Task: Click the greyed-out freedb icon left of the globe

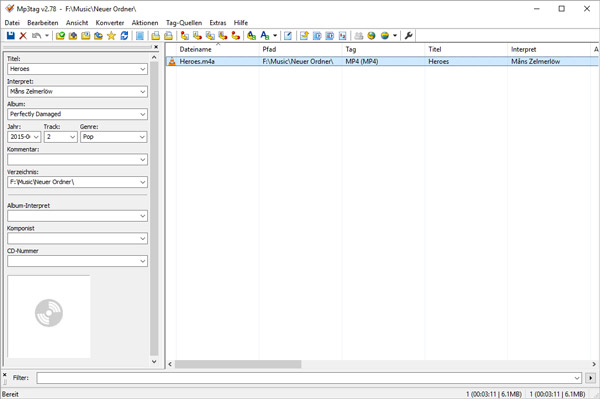Action: point(359,36)
